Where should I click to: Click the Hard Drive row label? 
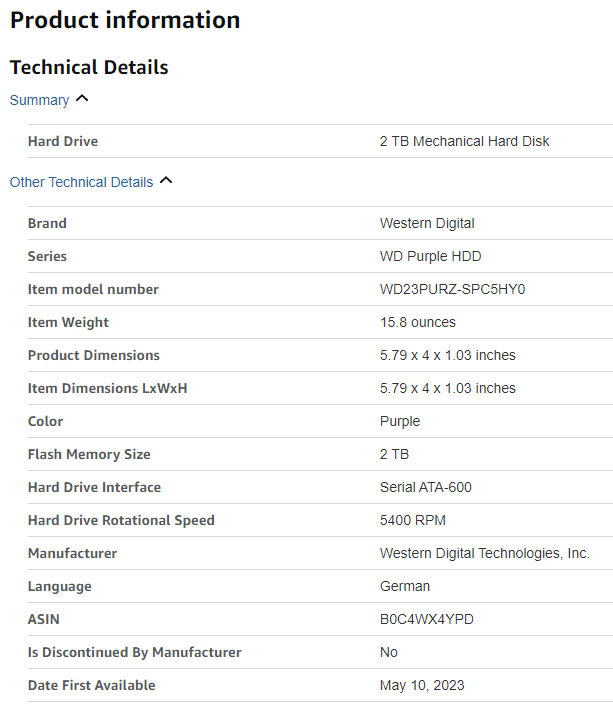pos(63,141)
